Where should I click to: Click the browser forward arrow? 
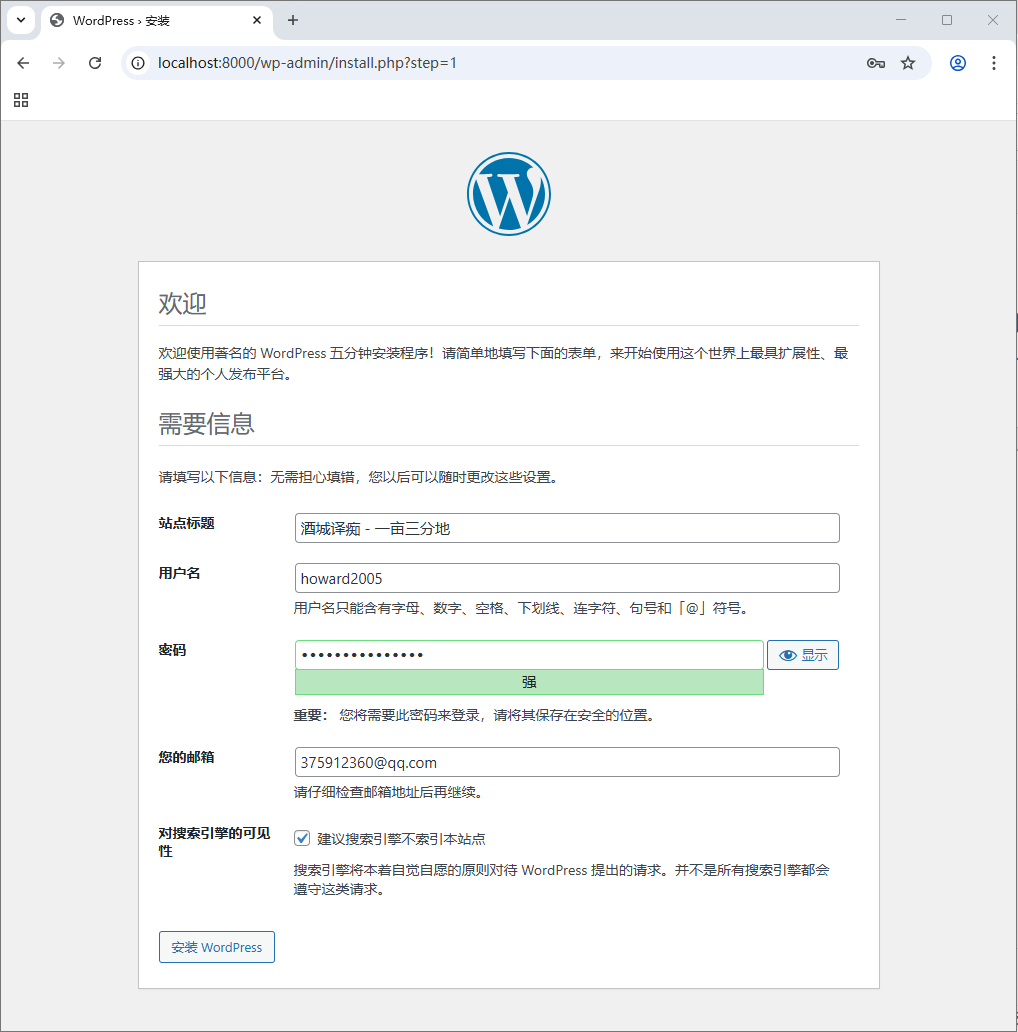pyautogui.click(x=59, y=63)
